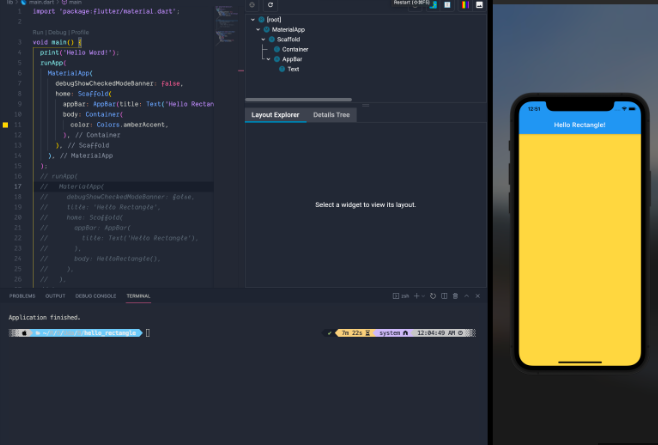
Task: Click the simulator status bar clock
Action: (x=534, y=109)
